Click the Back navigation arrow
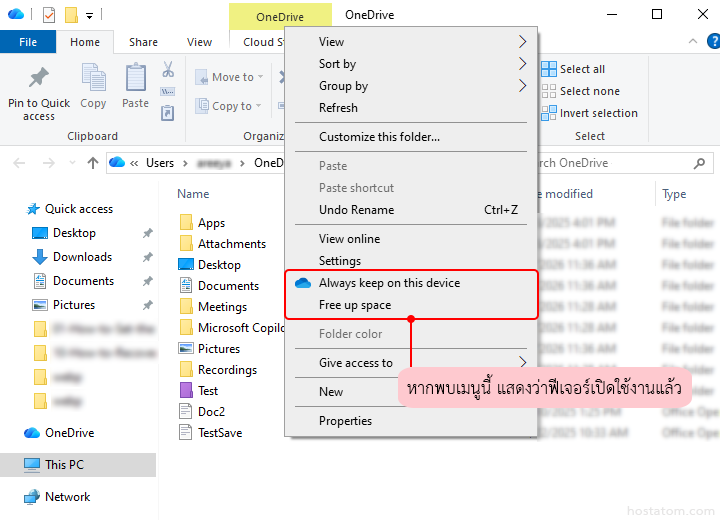720x520 pixels. coord(19,163)
